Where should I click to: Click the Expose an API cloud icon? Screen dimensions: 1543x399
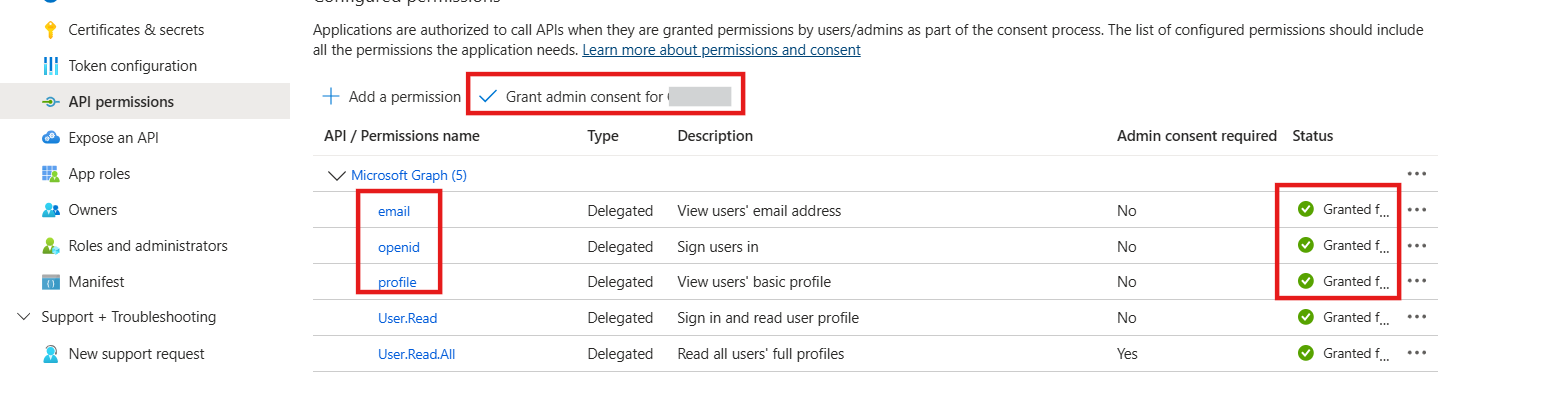pyautogui.click(x=51, y=138)
